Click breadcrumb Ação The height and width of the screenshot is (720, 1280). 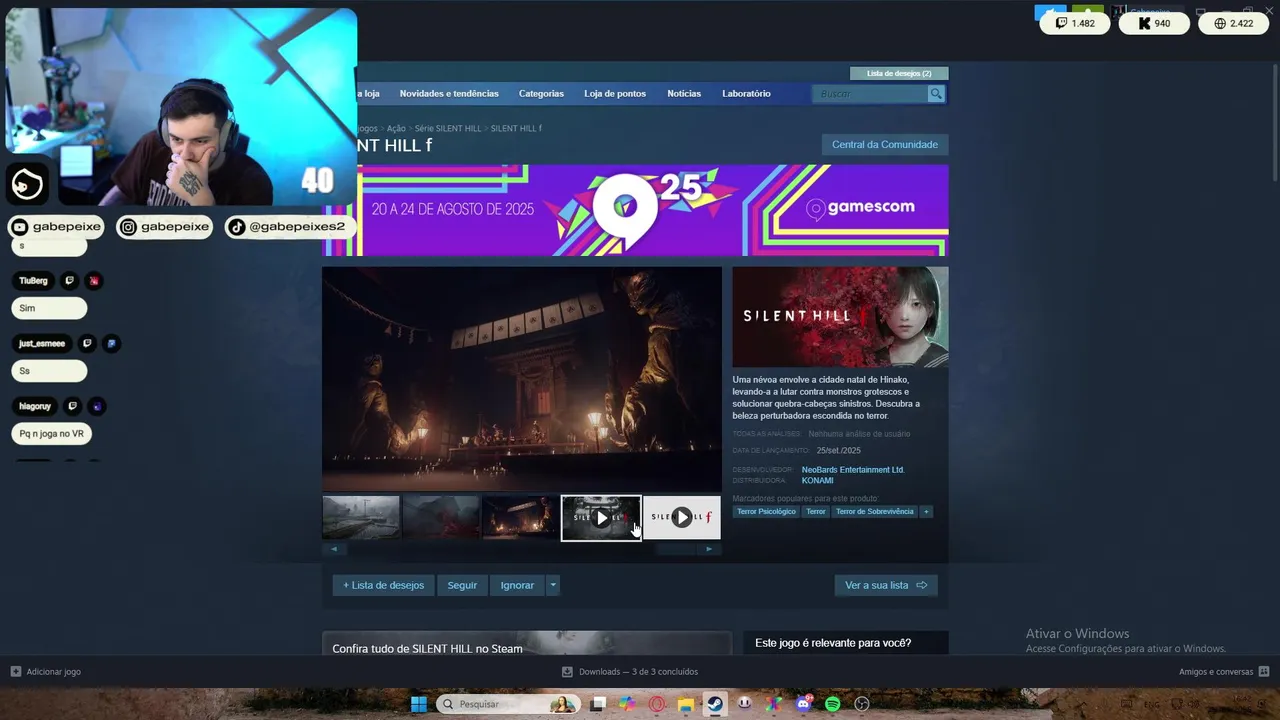[396, 129]
